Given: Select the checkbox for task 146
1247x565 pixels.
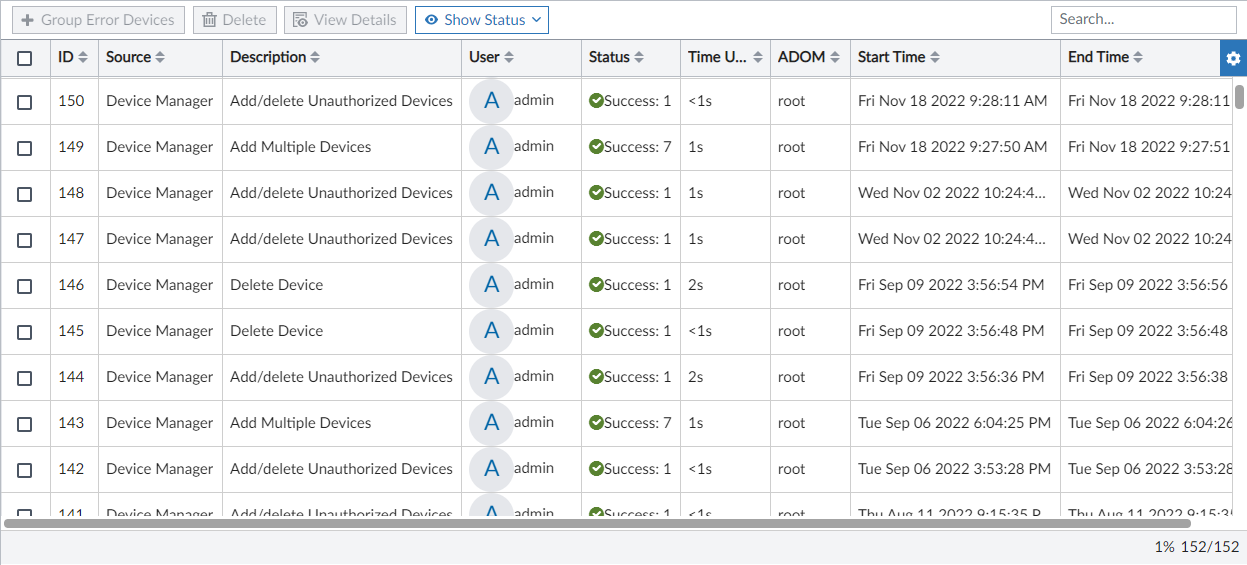Looking at the screenshot, I should point(25,286).
